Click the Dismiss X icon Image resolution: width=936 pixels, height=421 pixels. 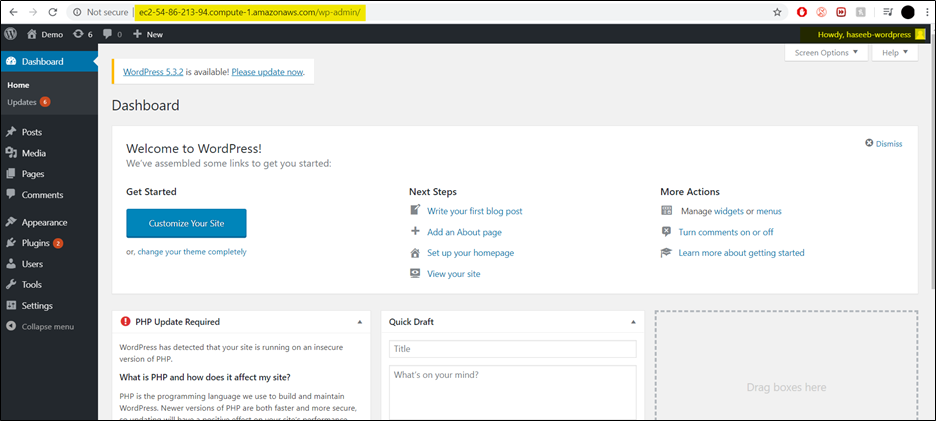click(x=869, y=143)
